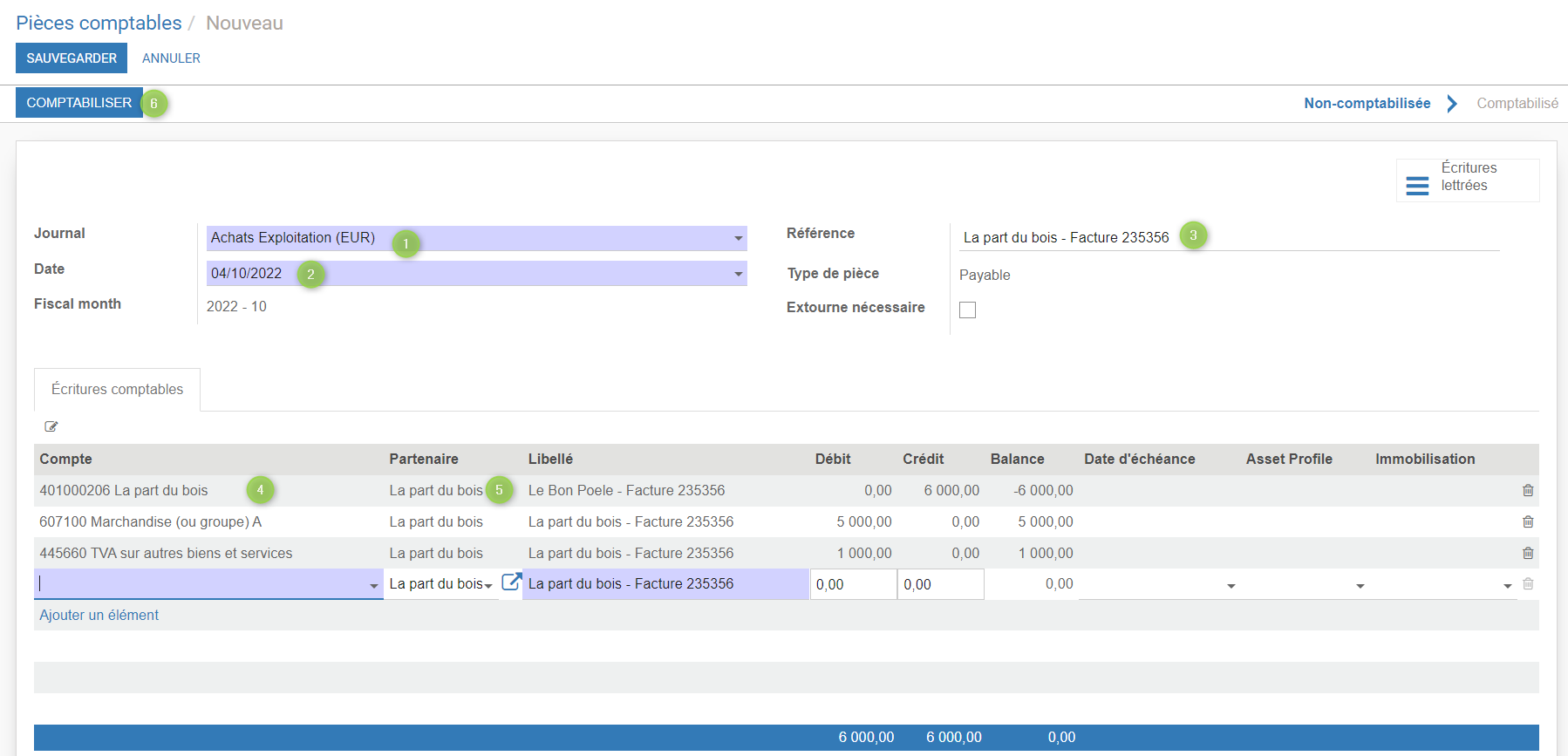The height and width of the screenshot is (756, 1568).
Task: Click credit amount 6 000,00 in first line
Action: pos(951,490)
